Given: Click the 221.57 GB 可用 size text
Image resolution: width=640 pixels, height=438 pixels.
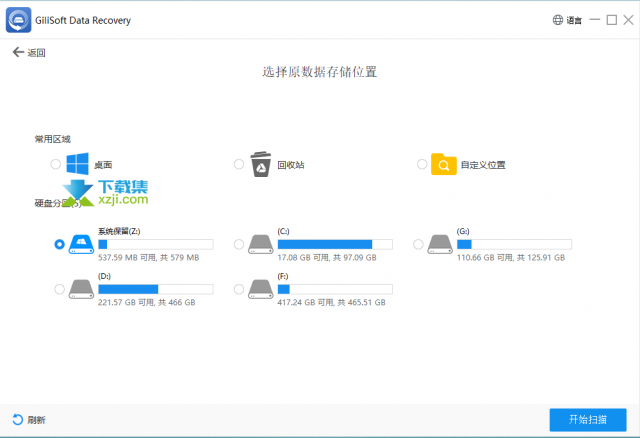Looking at the screenshot, I should point(147,302).
